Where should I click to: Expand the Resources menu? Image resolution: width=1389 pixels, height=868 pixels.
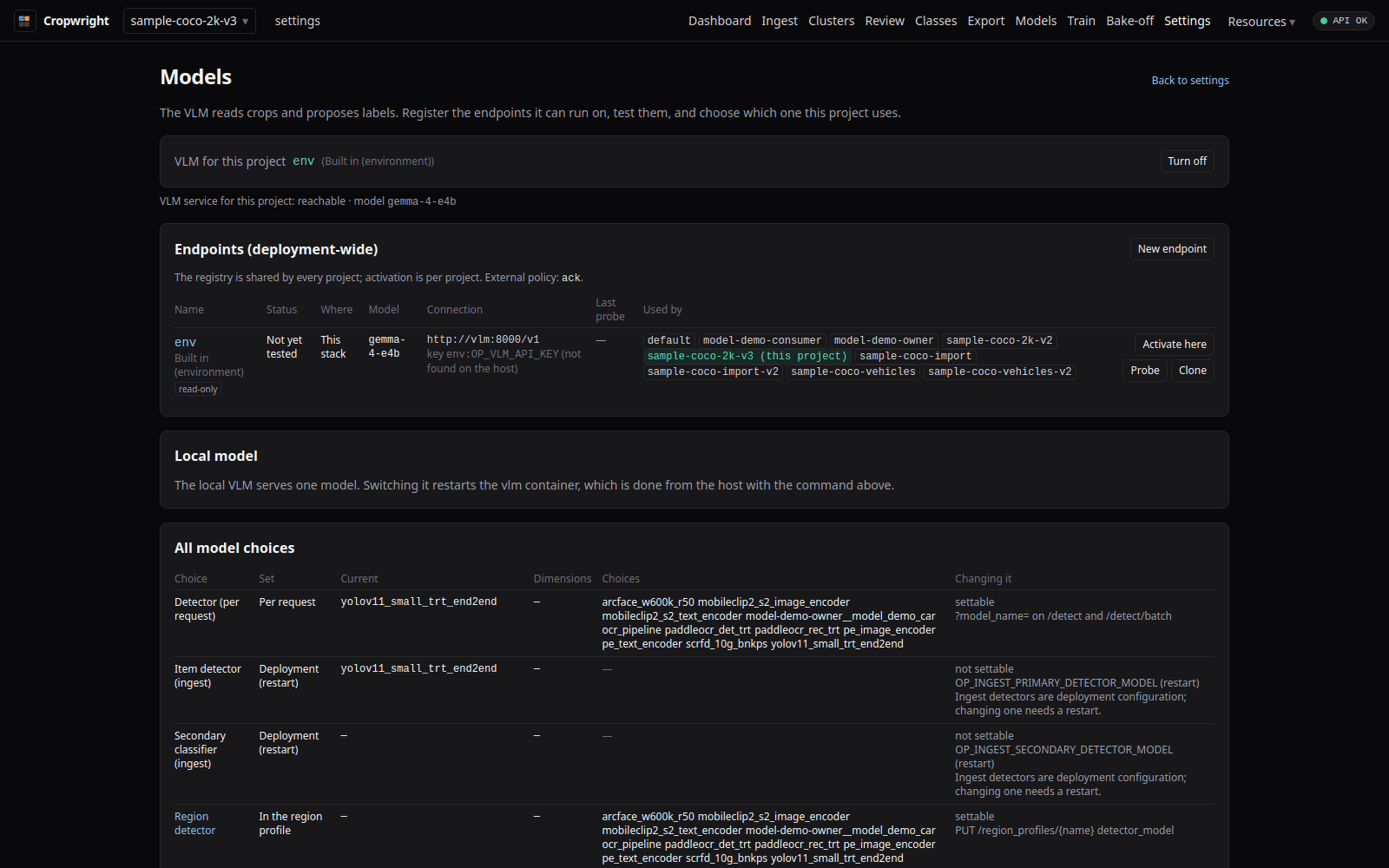pos(1261,22)
